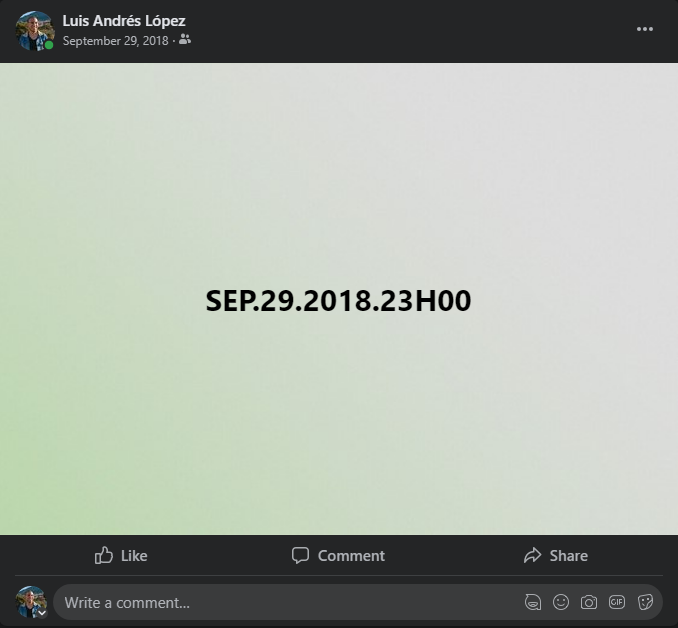Open the GIF picker in comment box
This screenshot has height=628, width=678.
[x=617, y=602]
